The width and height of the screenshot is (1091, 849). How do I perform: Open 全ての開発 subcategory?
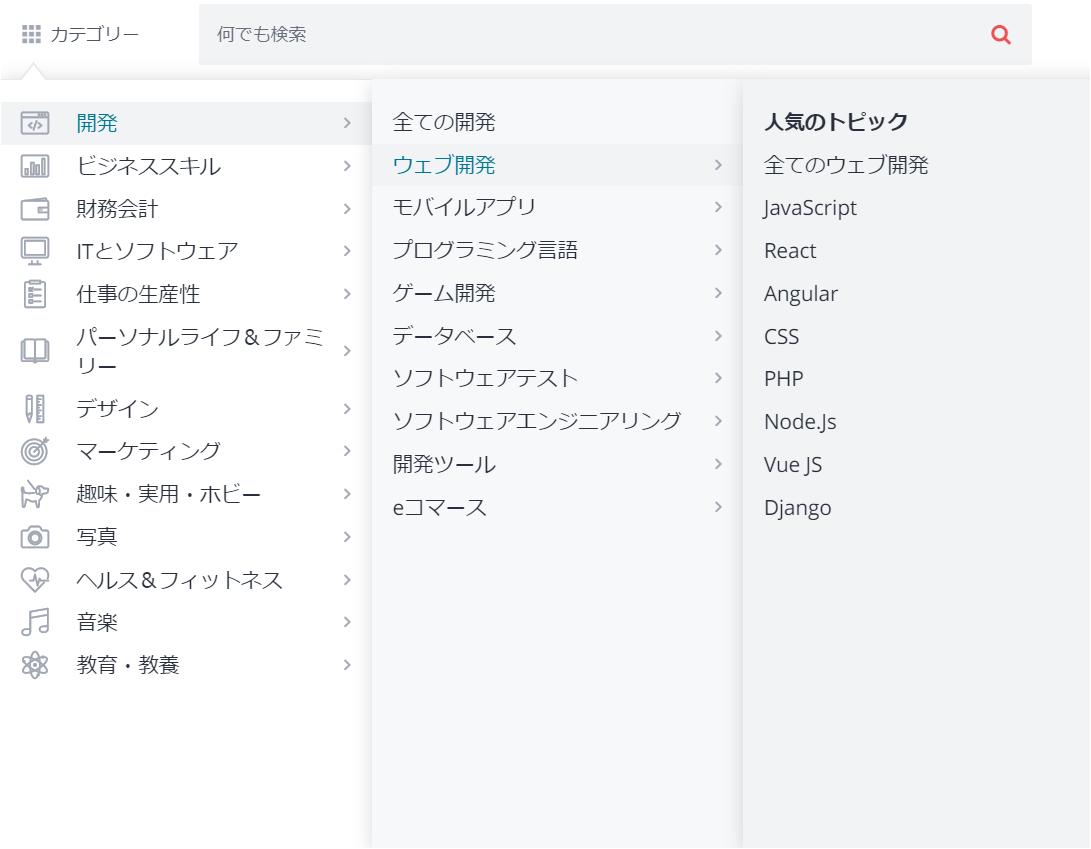point(444,122)
